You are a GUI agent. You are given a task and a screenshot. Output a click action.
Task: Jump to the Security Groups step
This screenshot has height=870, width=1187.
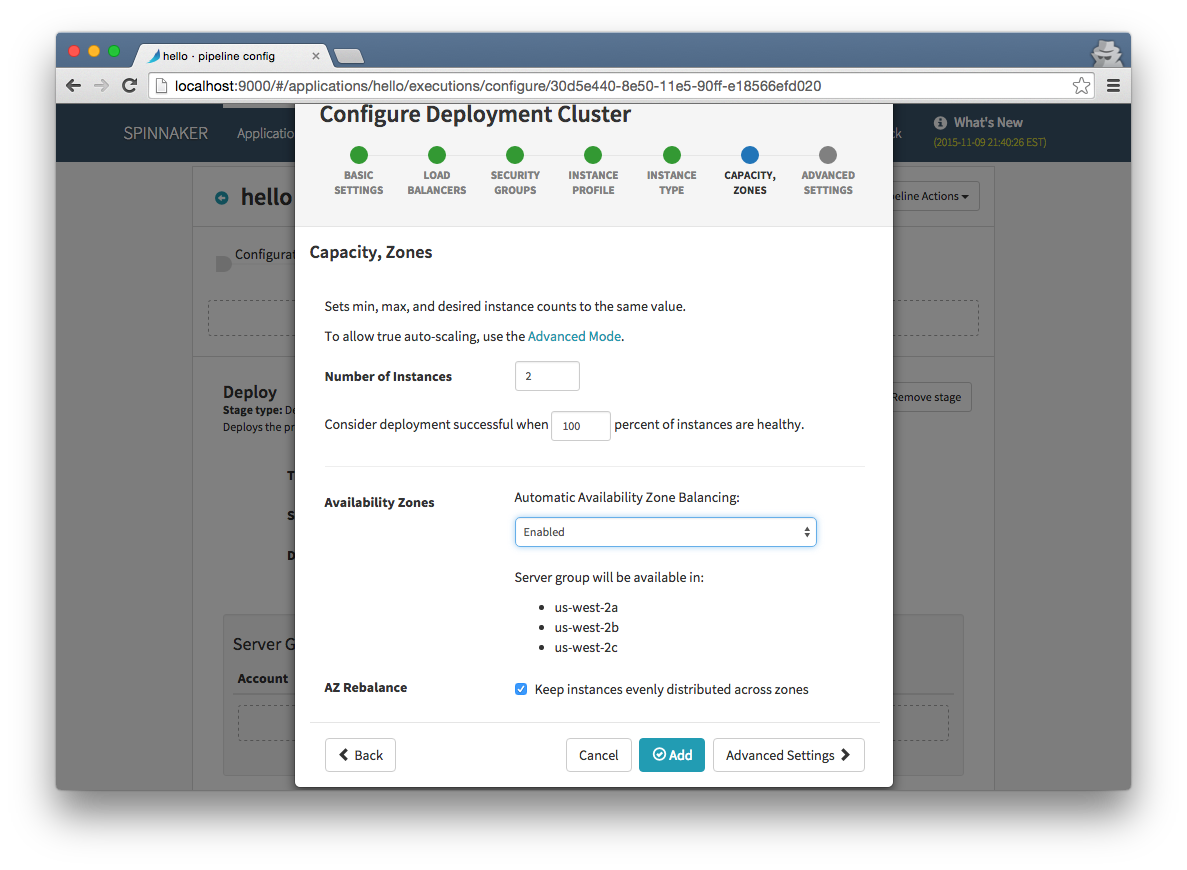tap(515, 155)
